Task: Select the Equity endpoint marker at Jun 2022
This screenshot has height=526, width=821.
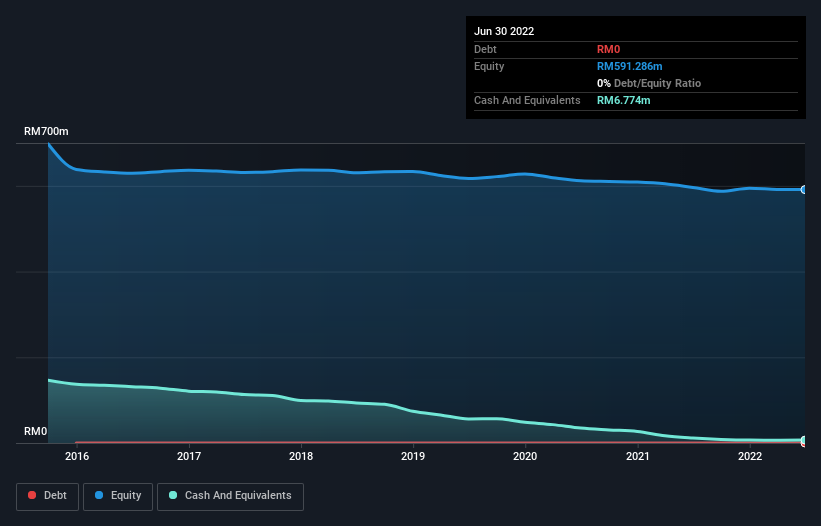Action: (x=804, y=189)
